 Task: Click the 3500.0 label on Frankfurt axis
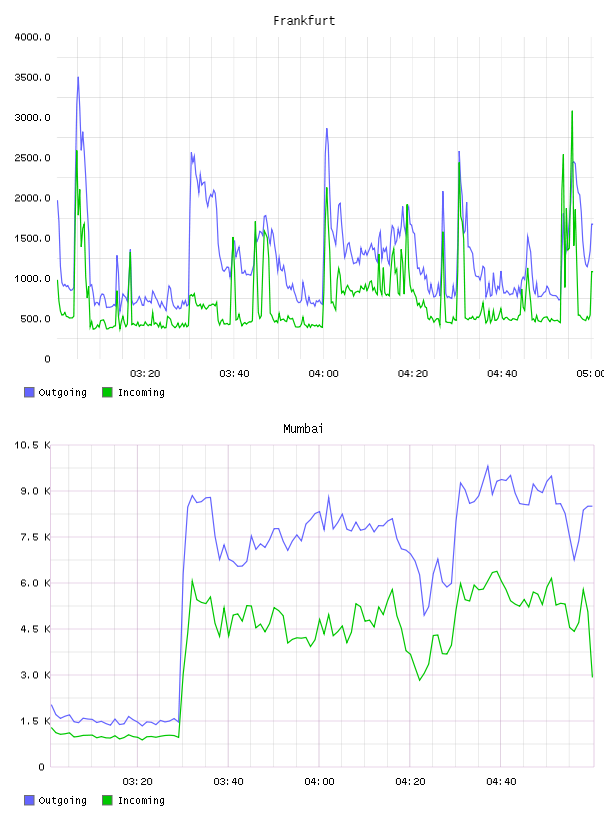coord(32,78)
